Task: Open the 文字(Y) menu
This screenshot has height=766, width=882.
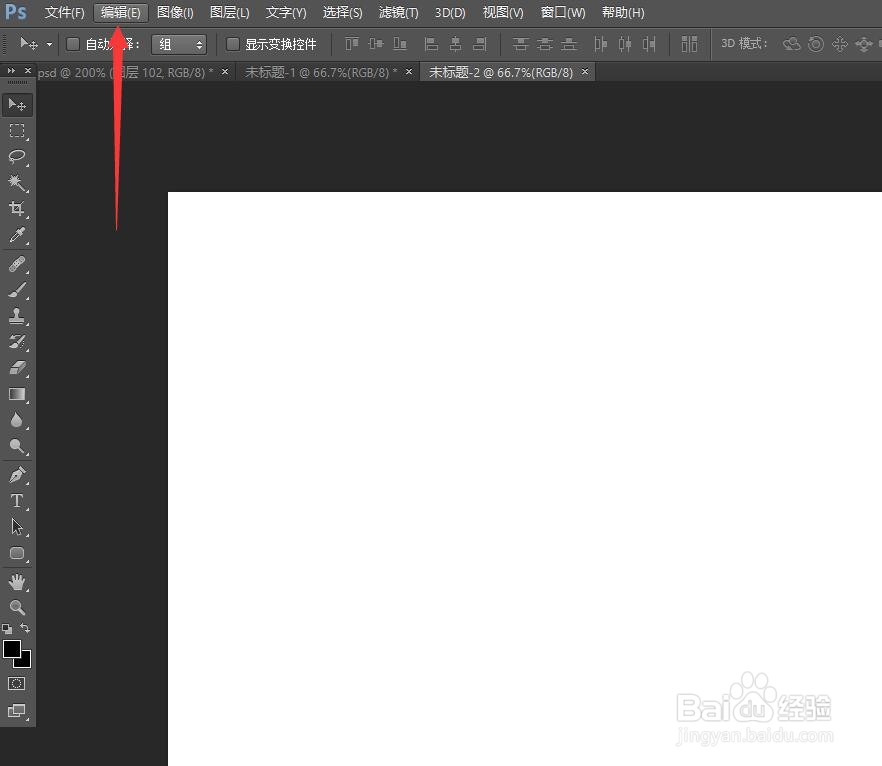Action: coord(286,12)
